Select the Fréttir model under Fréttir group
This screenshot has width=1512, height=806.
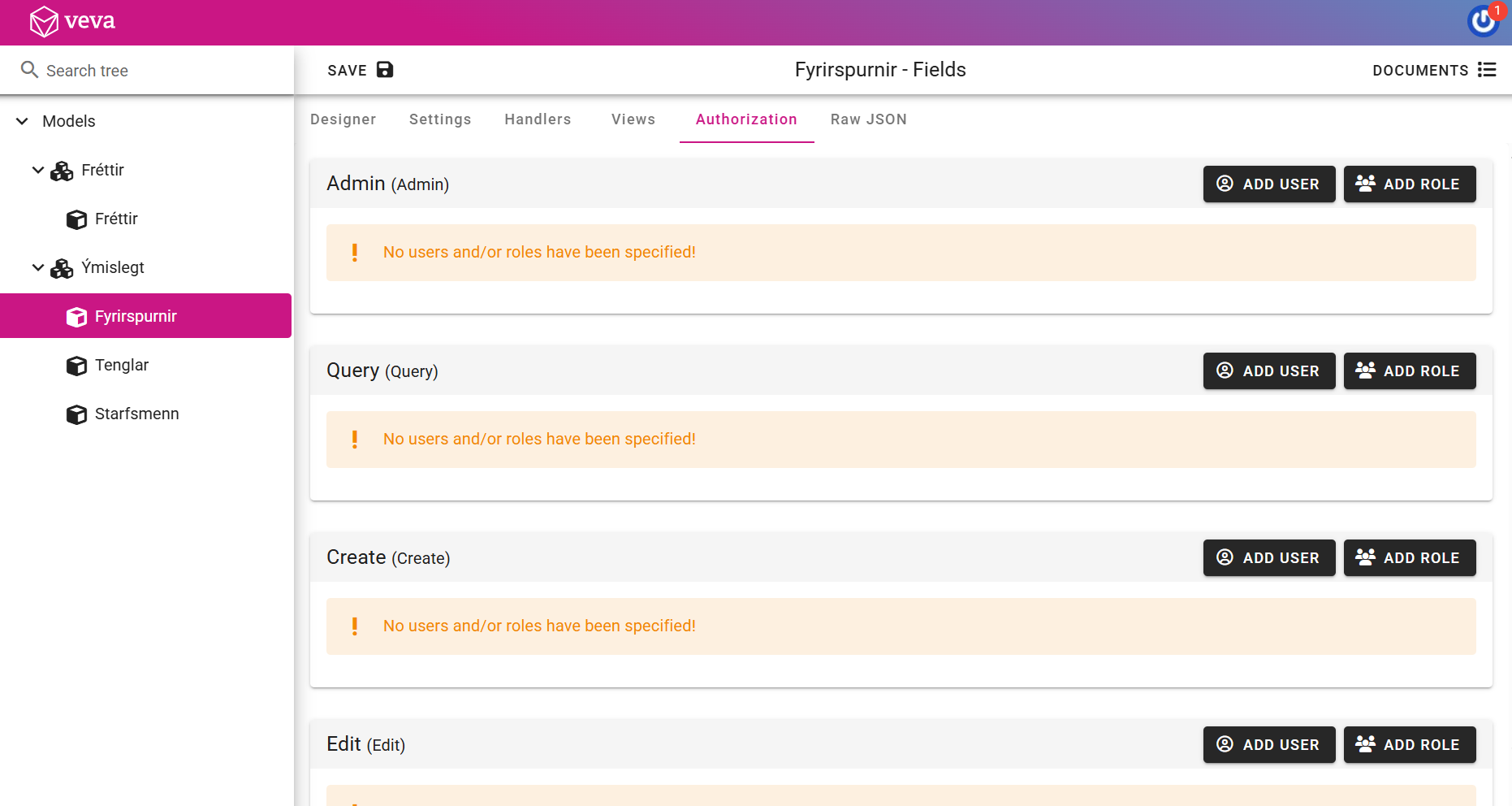click(x=116, y=219)
